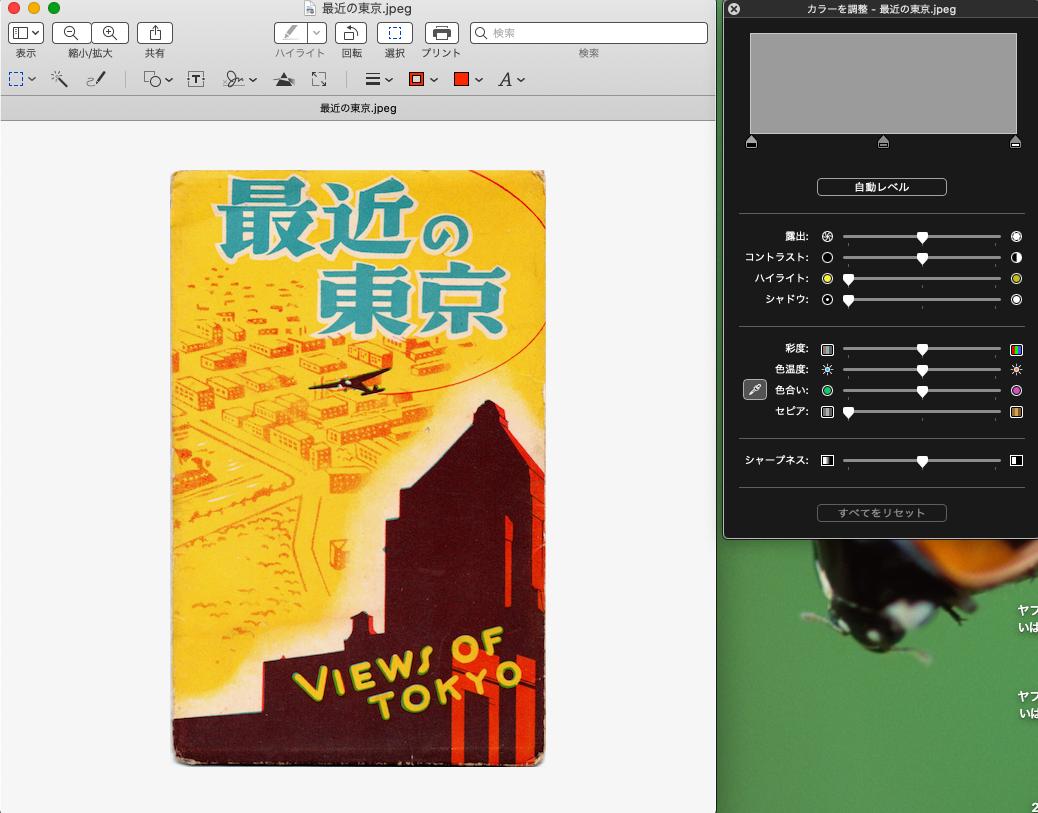Rotate the image with 回転 button
The image size is (1038, 813).
351,33
